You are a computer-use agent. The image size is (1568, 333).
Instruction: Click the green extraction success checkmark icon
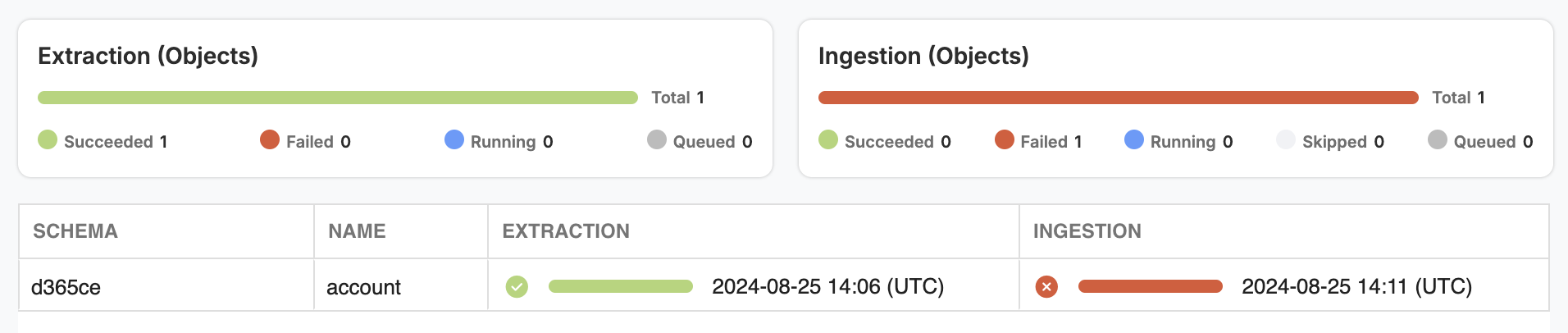tap(517, 286)
